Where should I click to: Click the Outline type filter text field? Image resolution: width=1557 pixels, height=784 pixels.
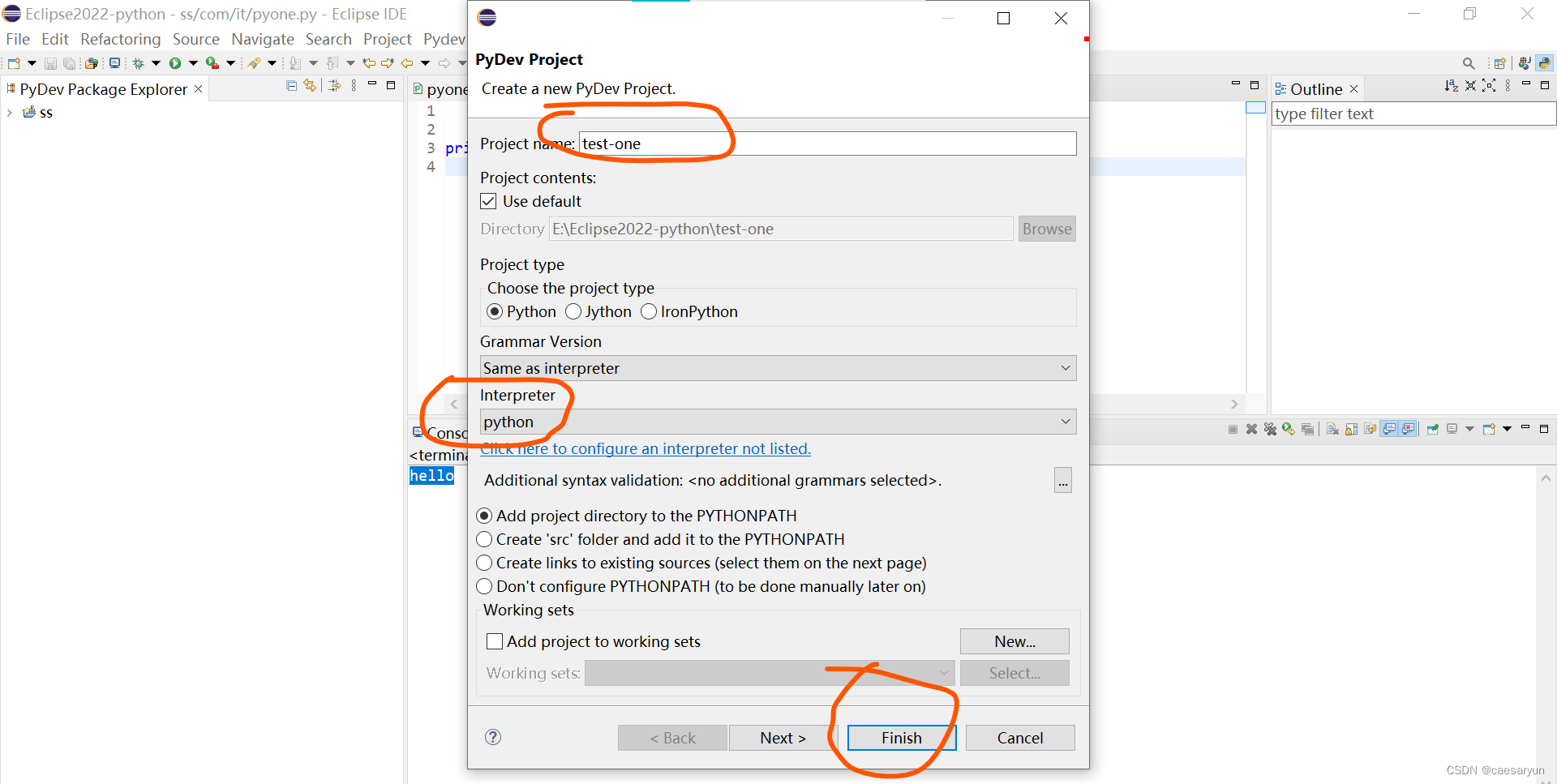click(x=1413, y=114)
